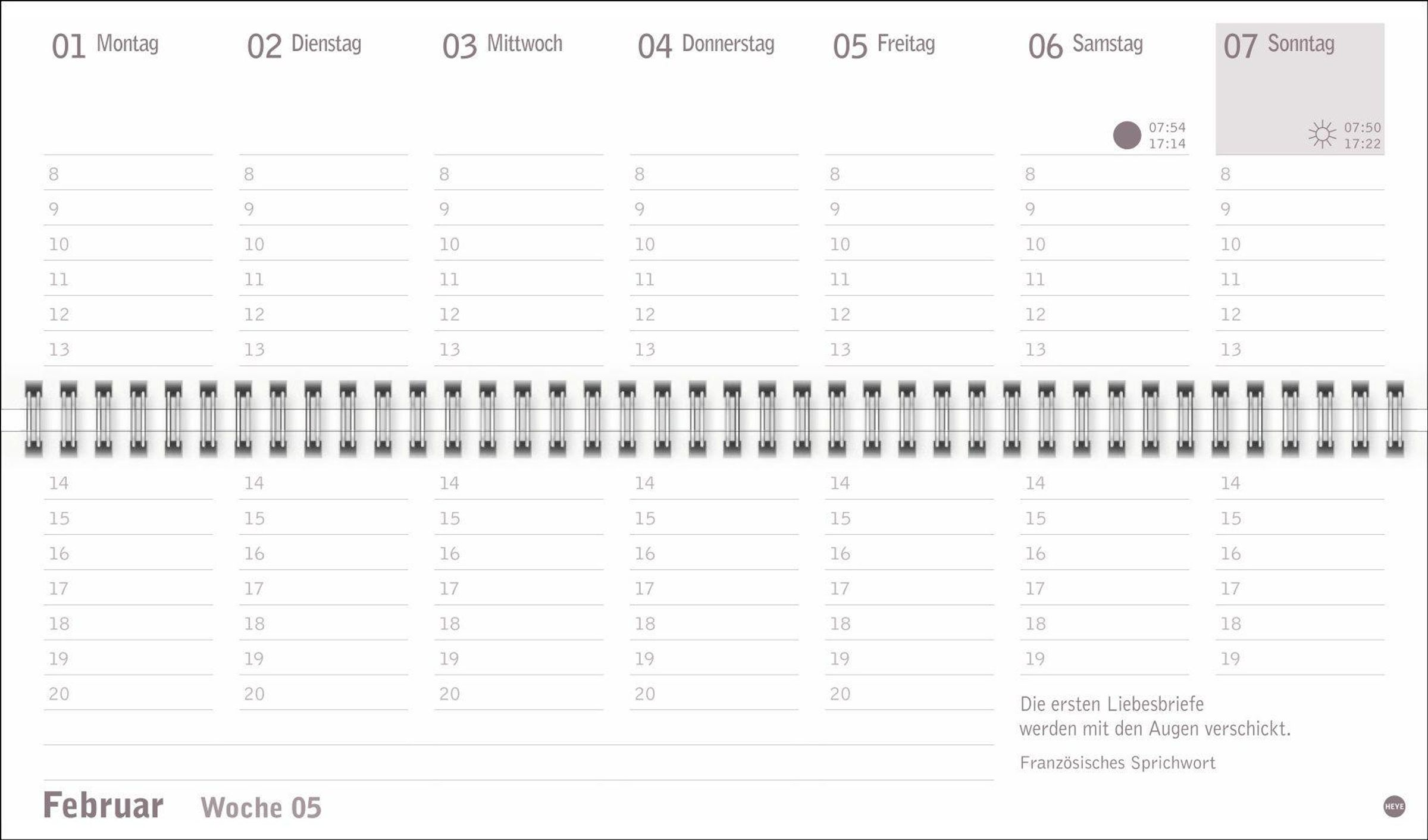
Task: Click the 19 o'clock slot under Samstag
Action: [x=1104, y=659]
